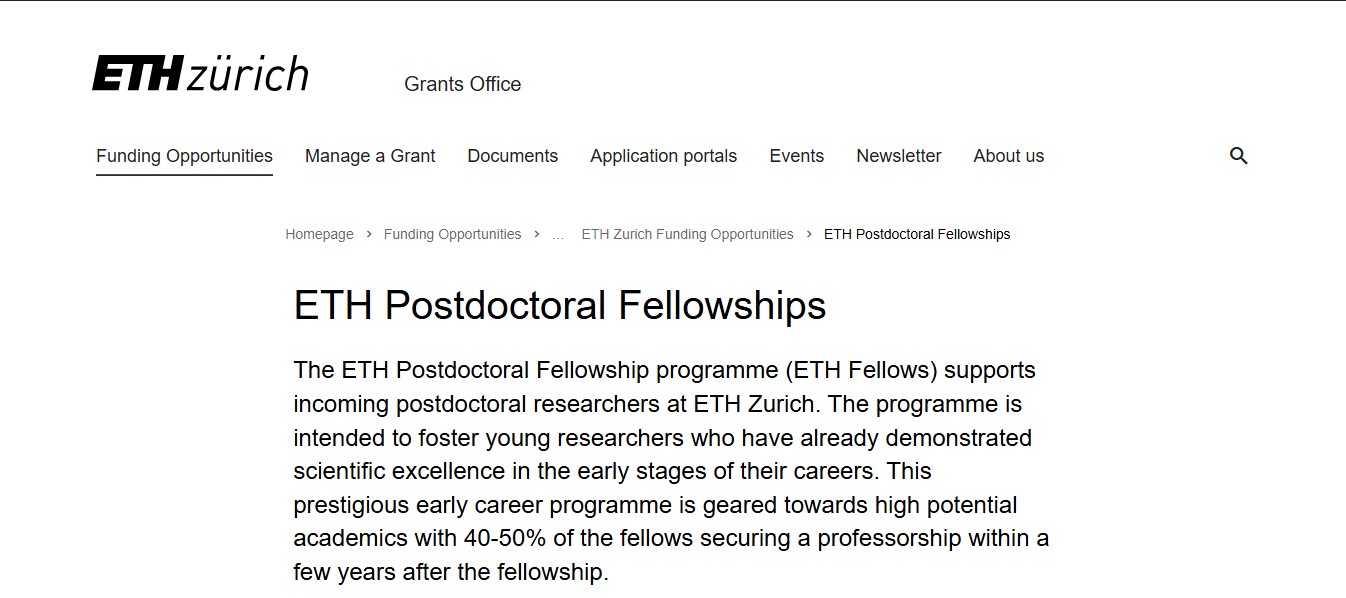Select About us in top navigation
1346x598 pixels.
1008,156
